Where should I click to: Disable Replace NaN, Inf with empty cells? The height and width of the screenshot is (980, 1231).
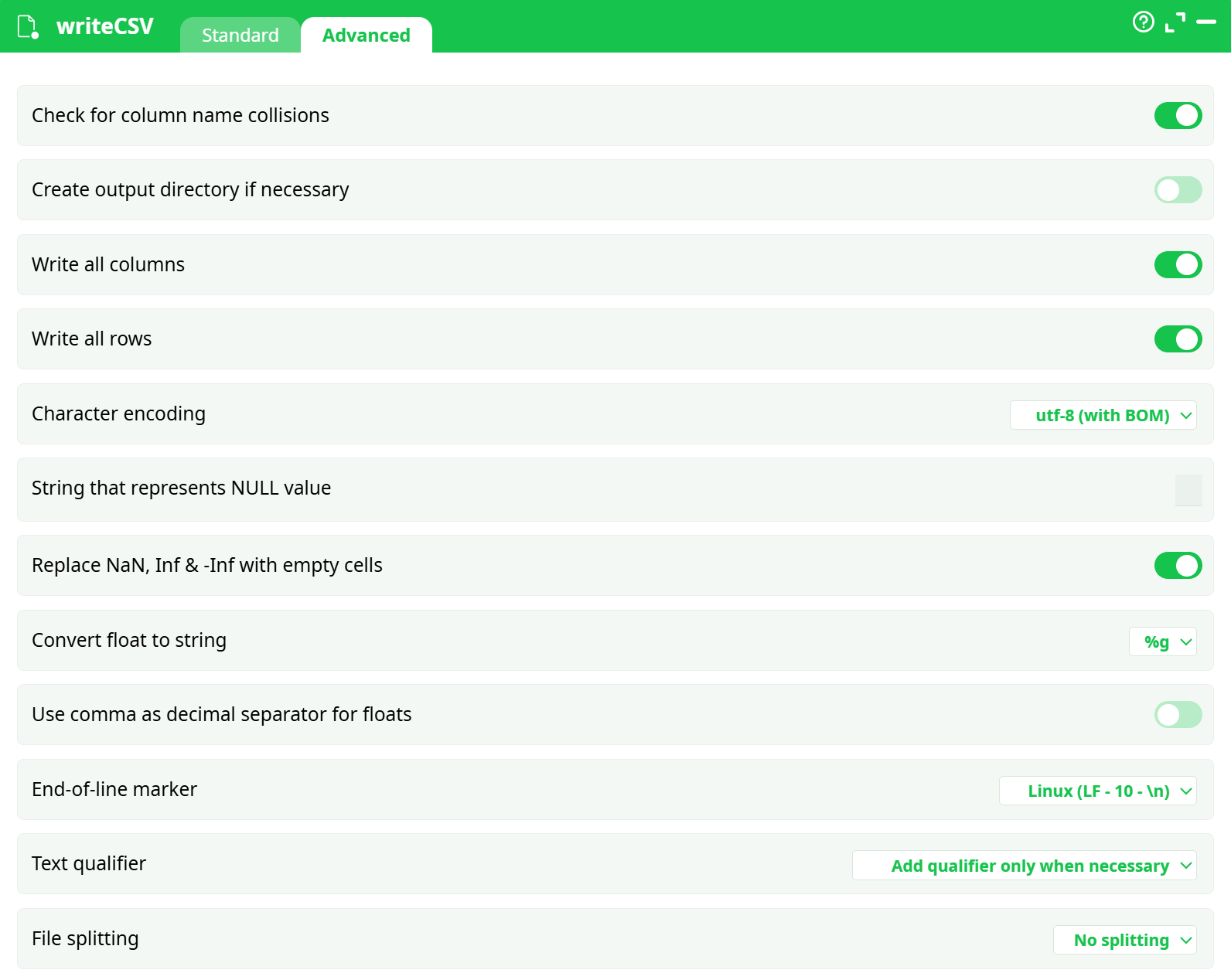click(x=1177, y=566)
